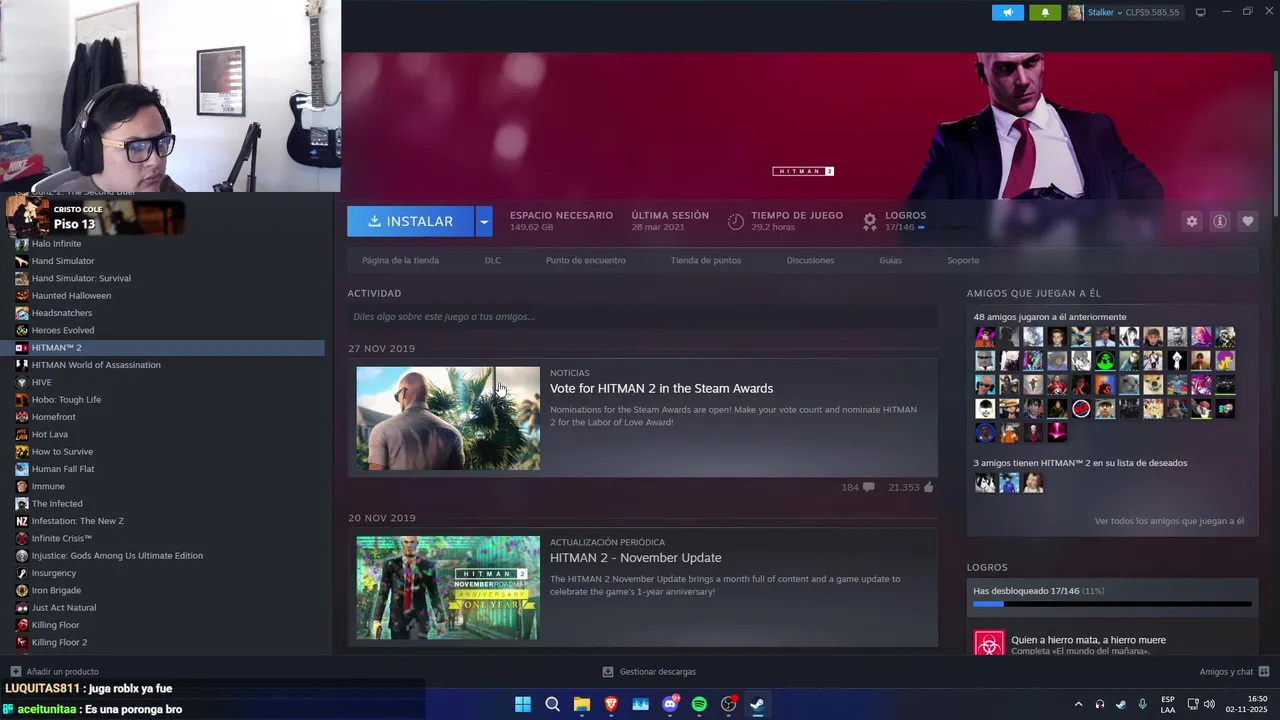Viewport: 1280px width, 720px height.
Task: Click the manage downloads icon
Action: (x=608, y=672)
